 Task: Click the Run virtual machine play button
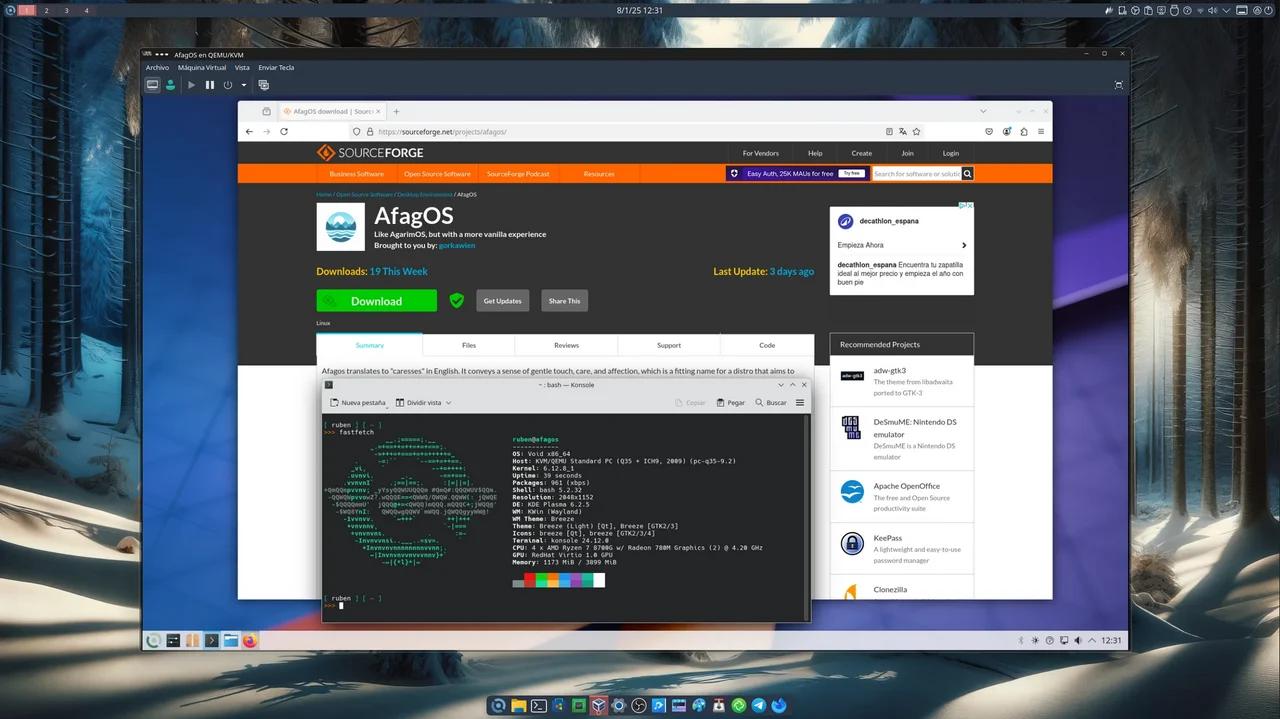click(192, 85)
